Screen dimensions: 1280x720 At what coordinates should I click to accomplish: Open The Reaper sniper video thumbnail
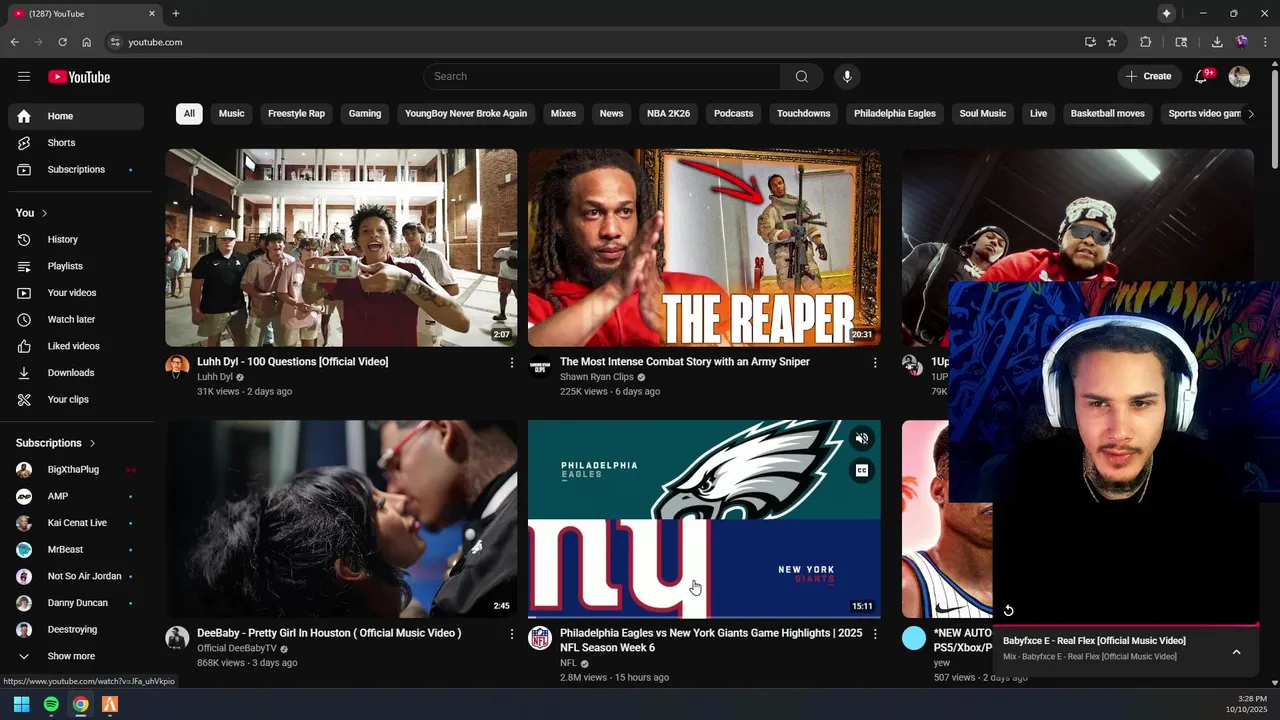(704, 248)
